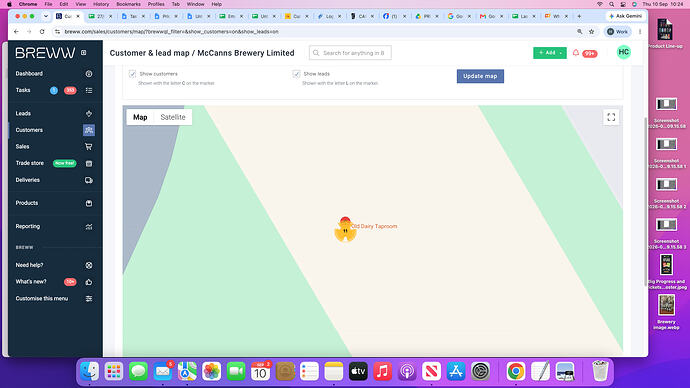The width and height of the screenshot is (690, 388).
Task: Open Calendar from the Dock
Action: 261,371
